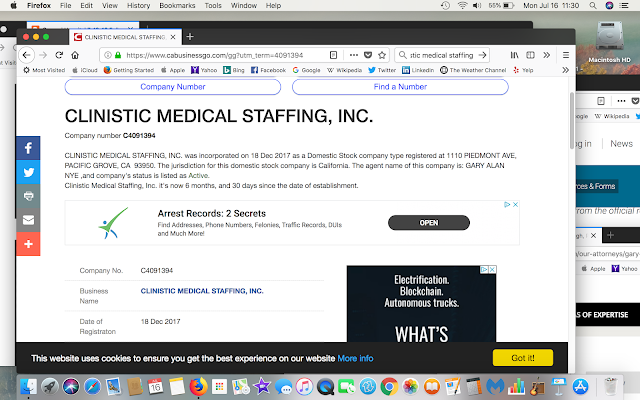Open the Most Visited bookmarks folder
This screenshot has height=400, width=640.
point(44,70)
